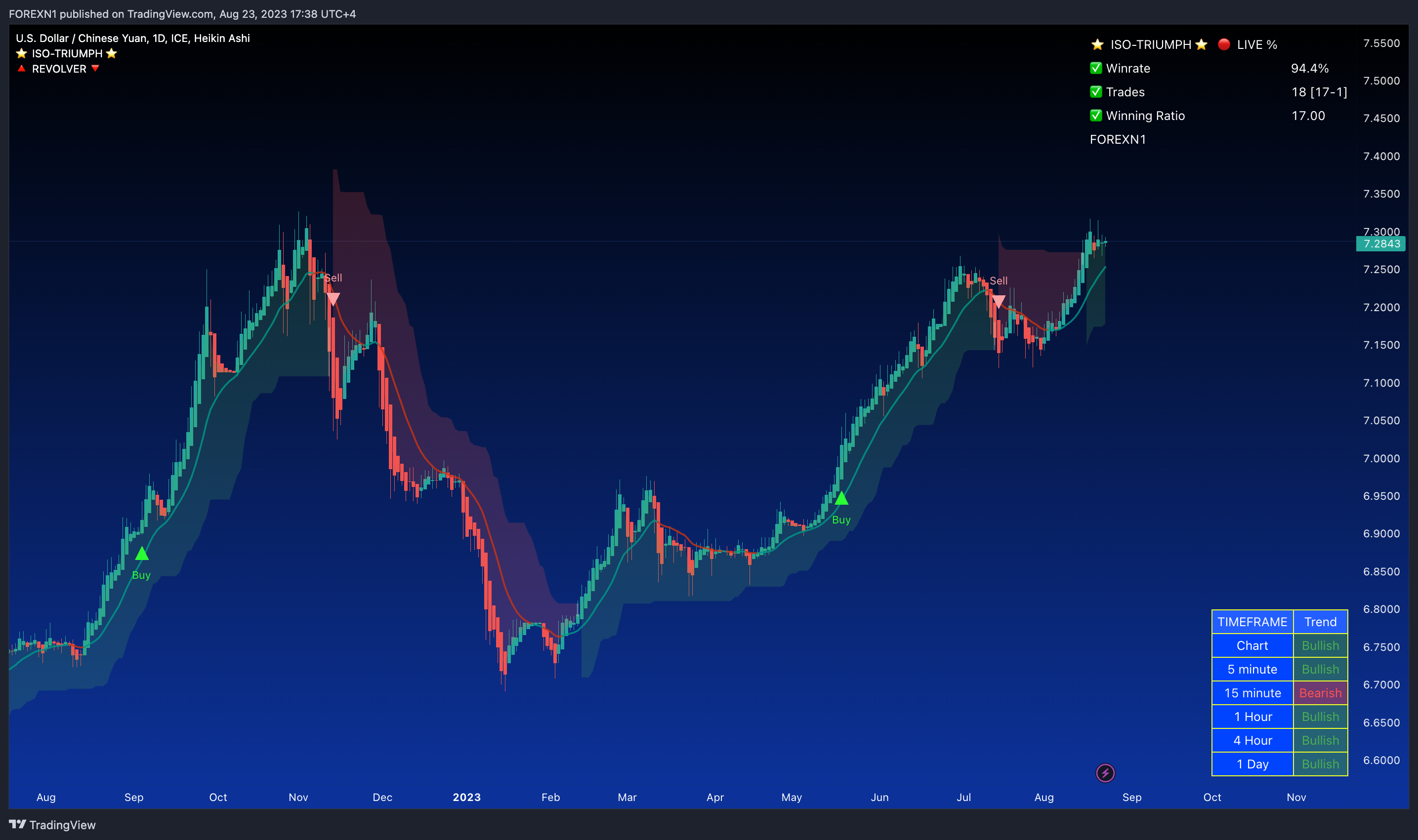This screenshot has width=1418, height=840.
Task: Click the symbol title U.S. Dollar / Chinese Yuan
Action: tap(82, 38)
